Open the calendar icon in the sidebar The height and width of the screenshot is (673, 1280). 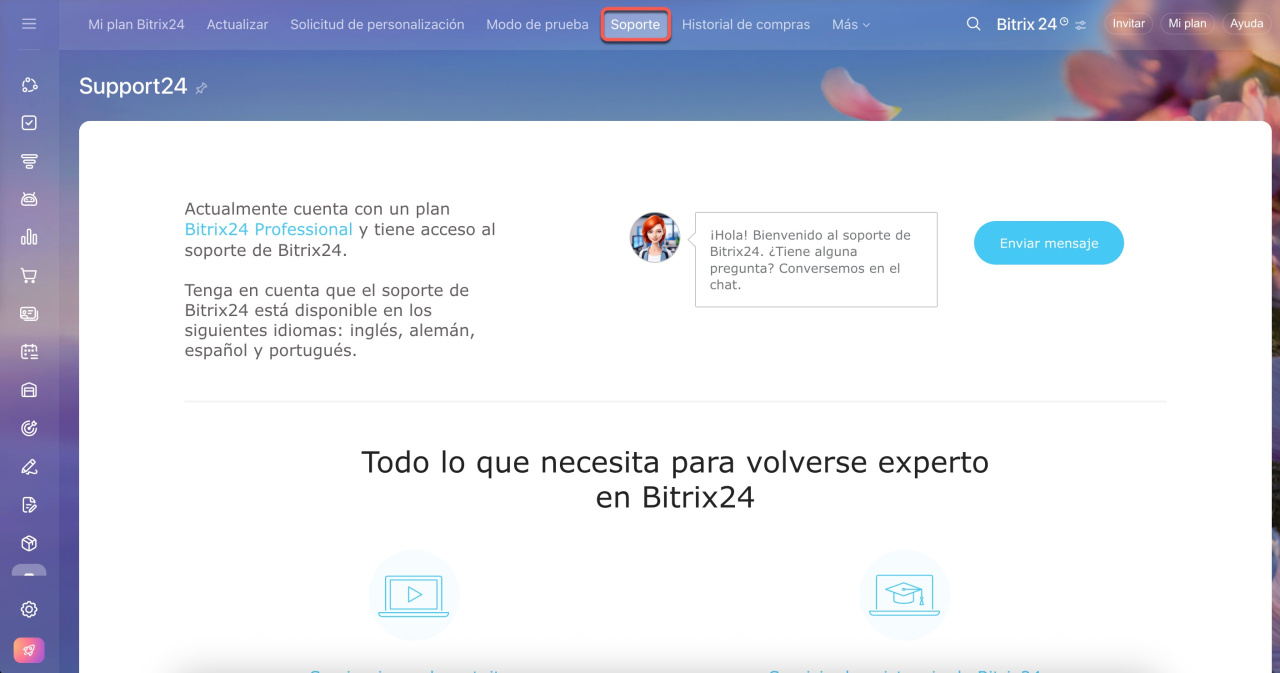click(x=29, y=352)
